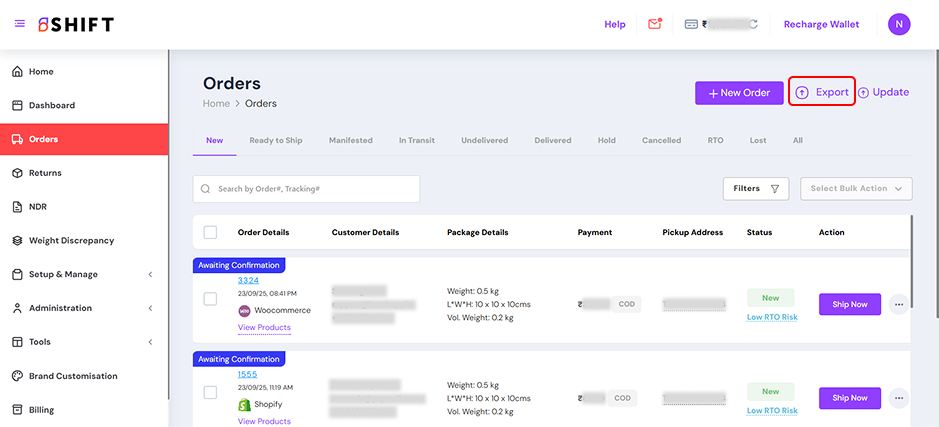Select checkbox for order 3324
The width and height of the screenshot is (939, 427).
click(x=210, y=299)
